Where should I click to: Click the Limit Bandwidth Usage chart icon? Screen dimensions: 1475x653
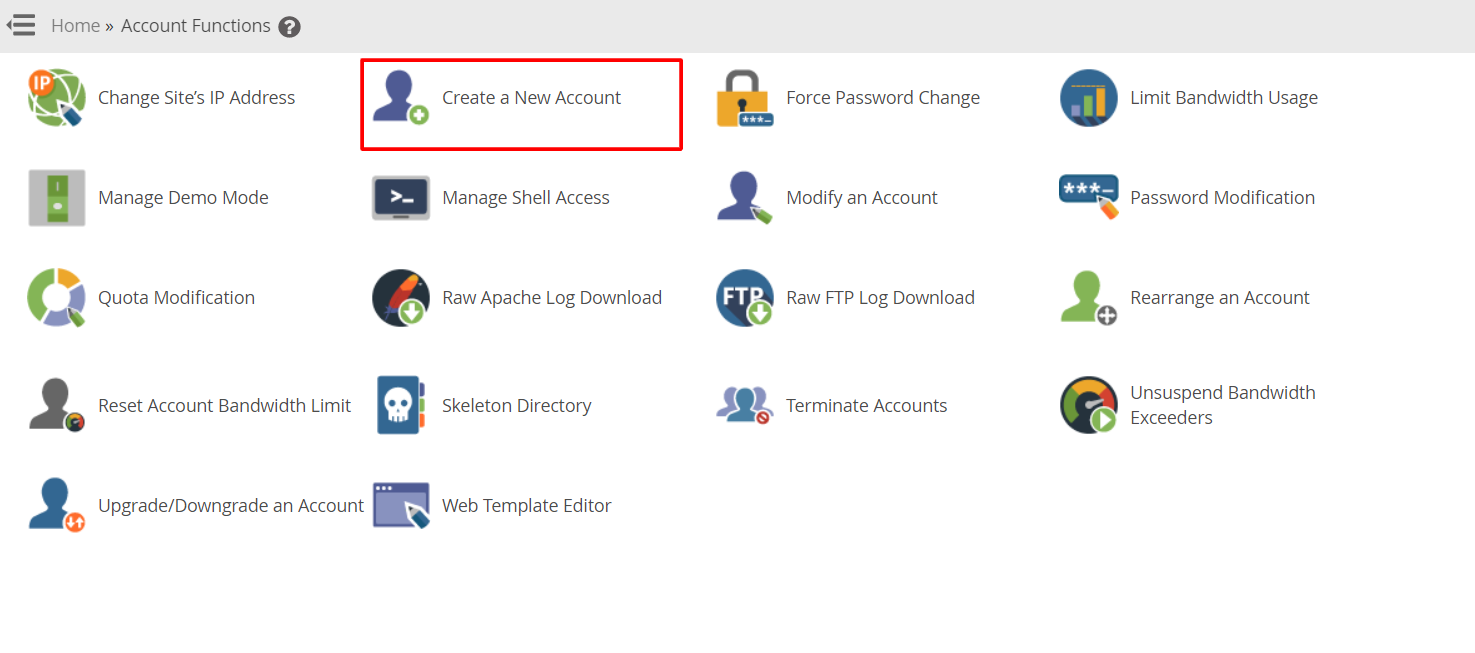point(1088,98)
